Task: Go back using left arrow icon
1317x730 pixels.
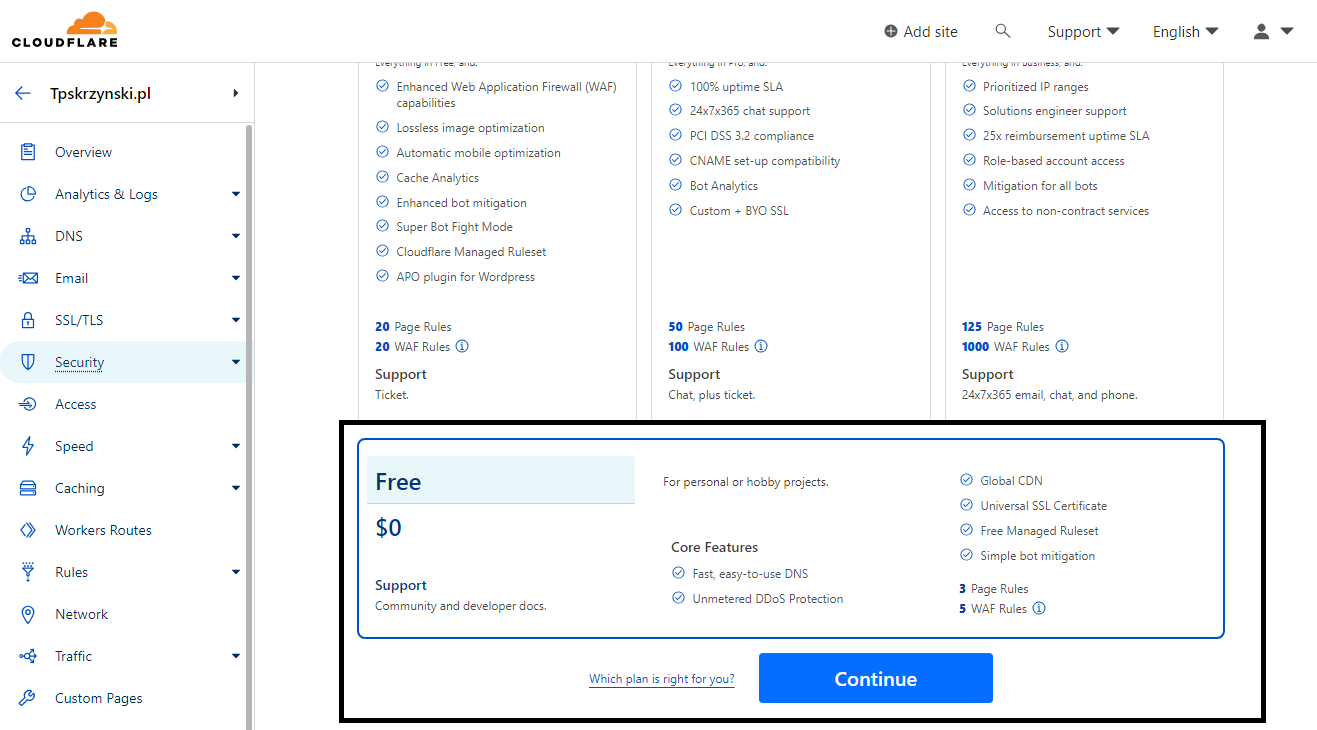Action: pos(23,93)
